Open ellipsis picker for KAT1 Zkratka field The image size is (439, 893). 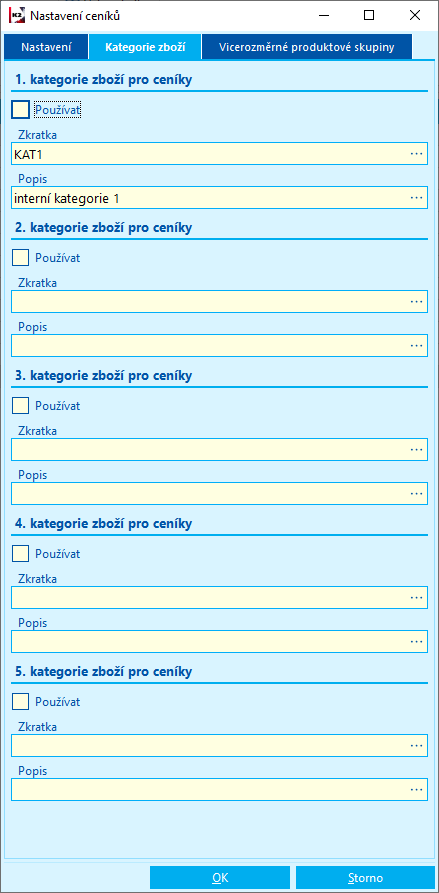coord(416,154)
